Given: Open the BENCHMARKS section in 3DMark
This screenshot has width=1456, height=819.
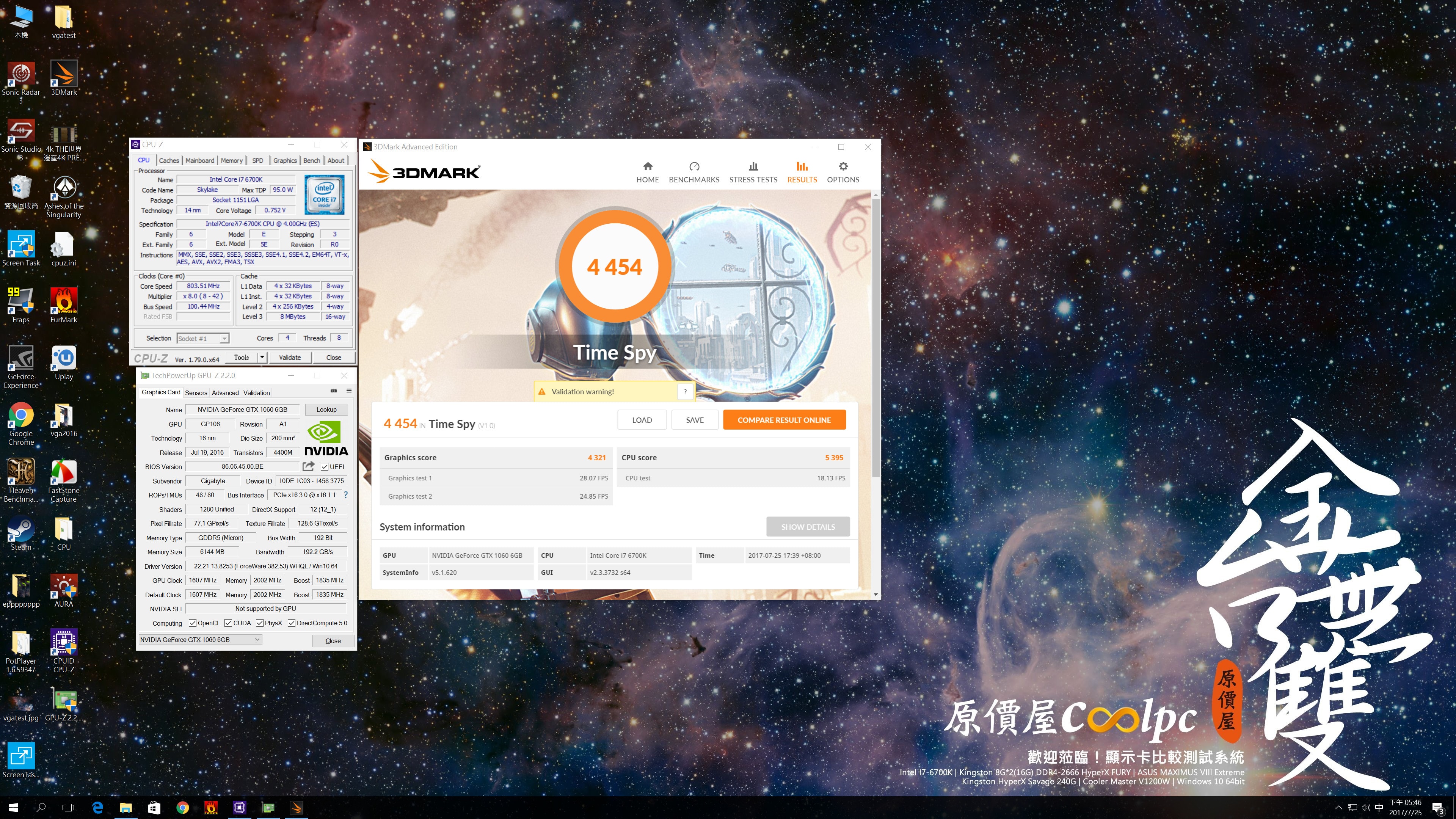Looking at the screenshot, I should point(694,172).
